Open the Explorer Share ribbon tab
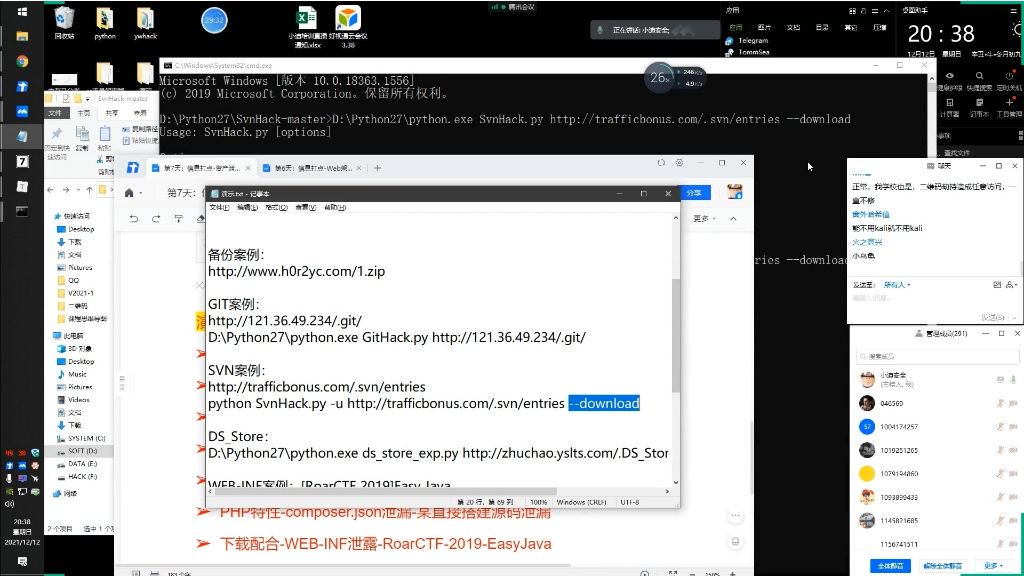The width and height of the screenshot is (1024, 576). point(112,113)
